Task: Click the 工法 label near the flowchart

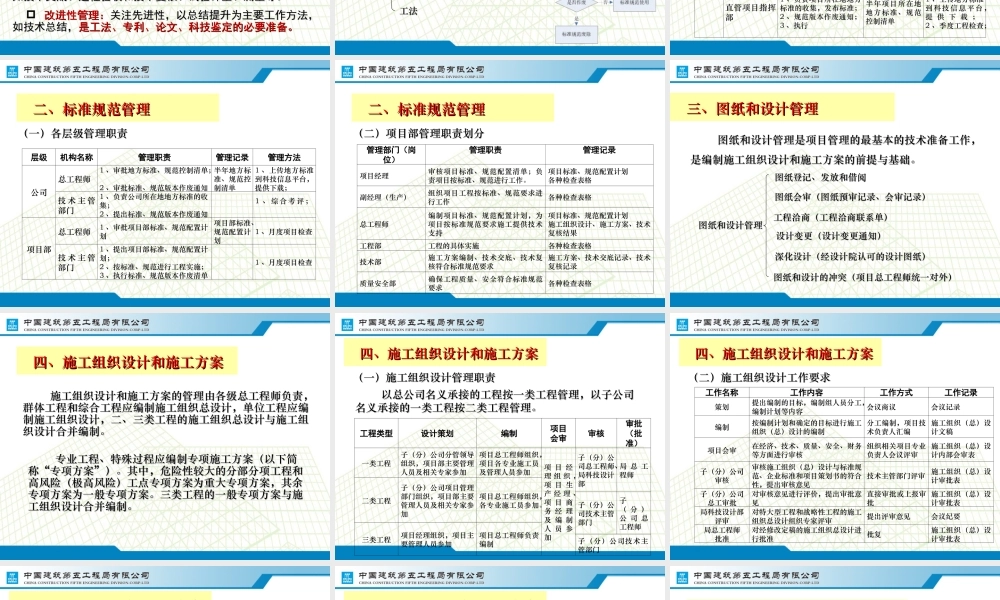Action: click(x=409, y=12)
